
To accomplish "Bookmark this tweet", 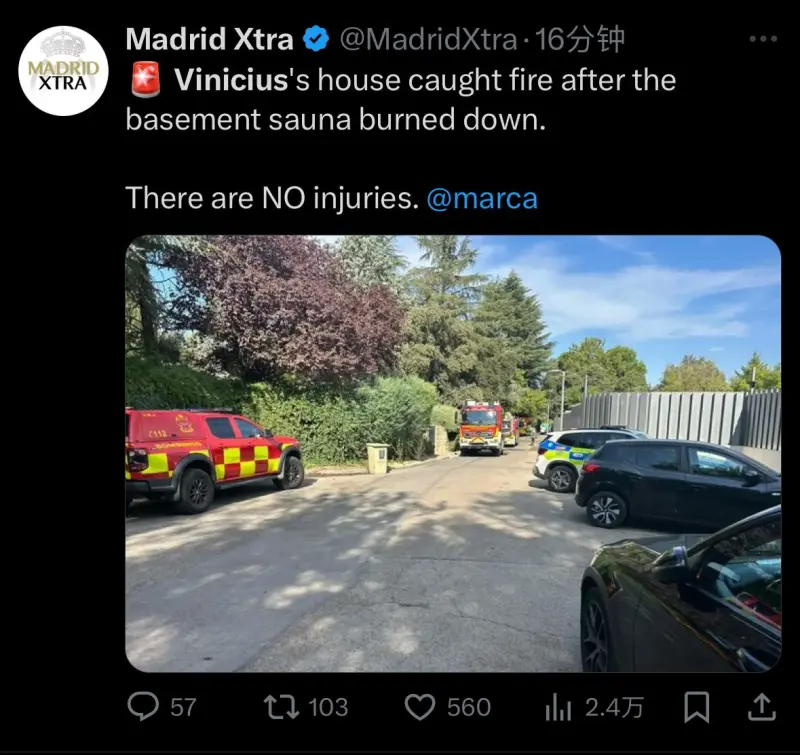I will point(696,707).
